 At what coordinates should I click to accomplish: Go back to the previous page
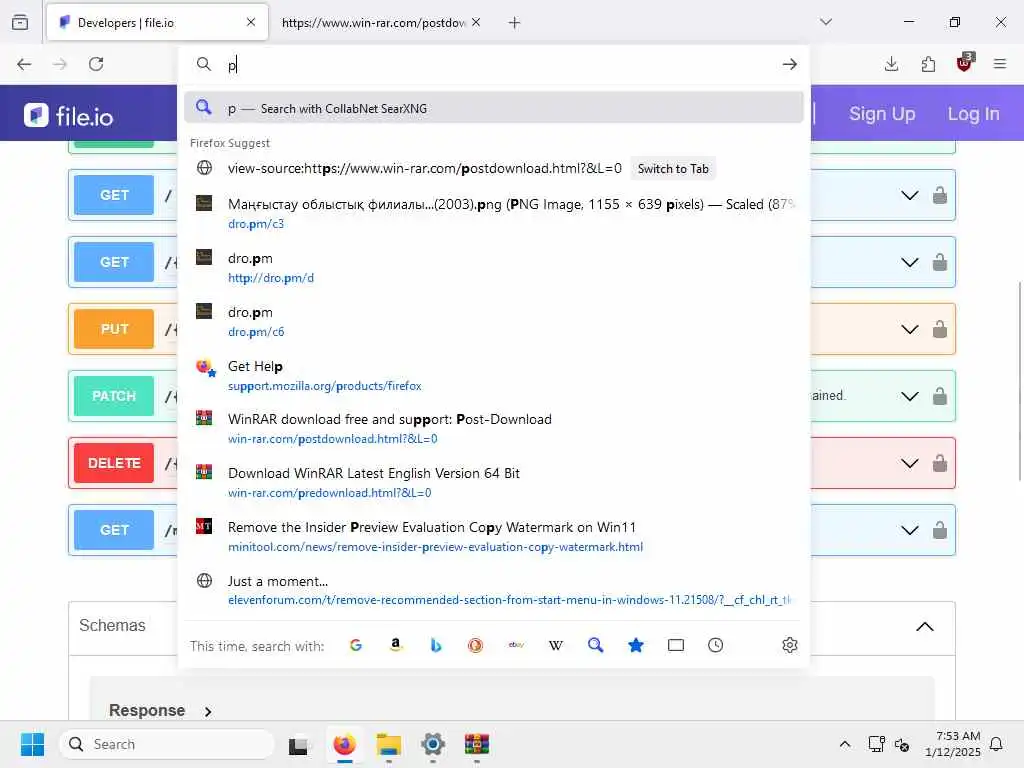point(24,64)
